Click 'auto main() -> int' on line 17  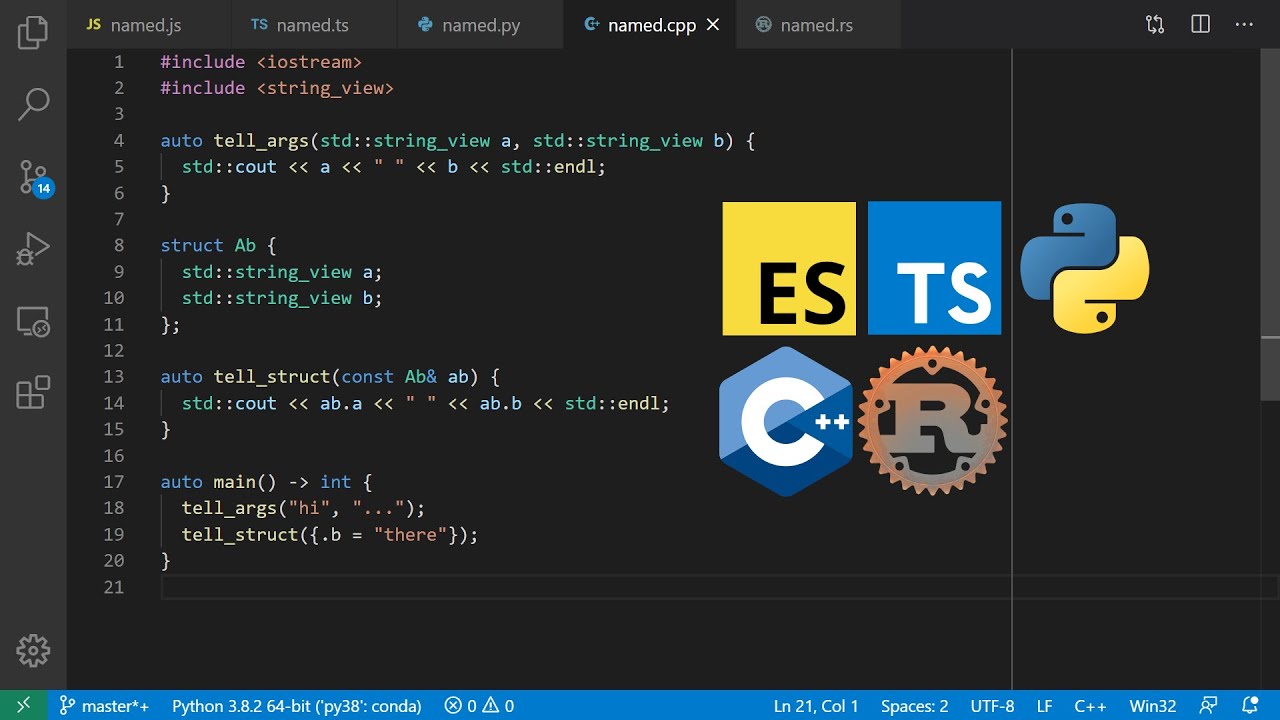click(x=256, y=482)
